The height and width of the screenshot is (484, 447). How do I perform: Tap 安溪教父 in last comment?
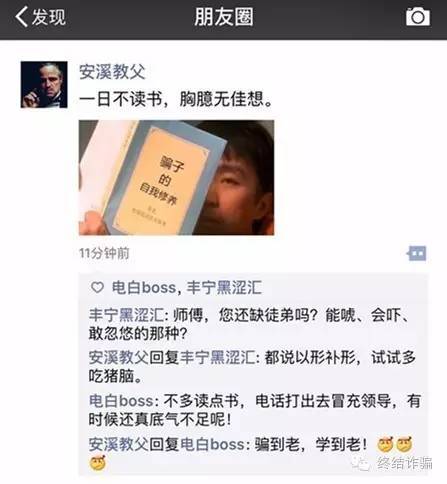pyautogui.click(x=118, y=444)
